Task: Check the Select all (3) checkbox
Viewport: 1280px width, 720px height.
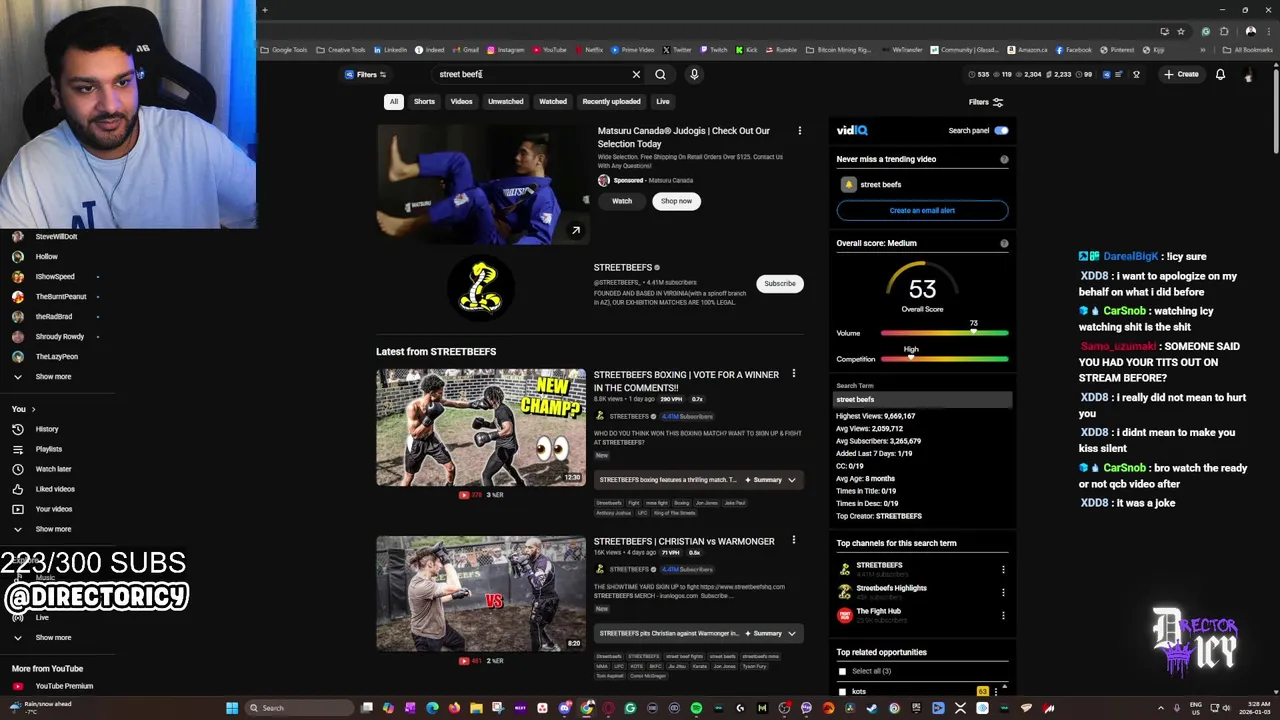Action: (x=842, y=671)
